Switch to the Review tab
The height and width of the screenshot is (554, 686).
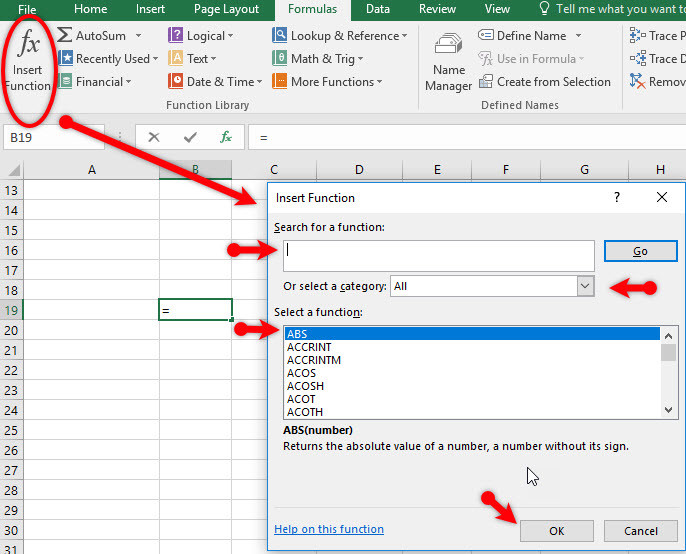(437, 9)
